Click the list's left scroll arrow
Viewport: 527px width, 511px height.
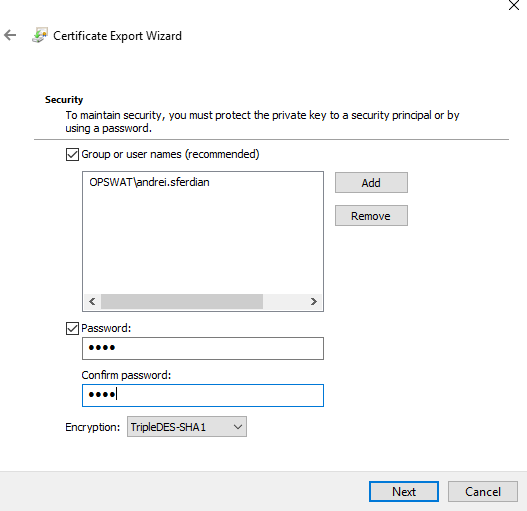92,302
